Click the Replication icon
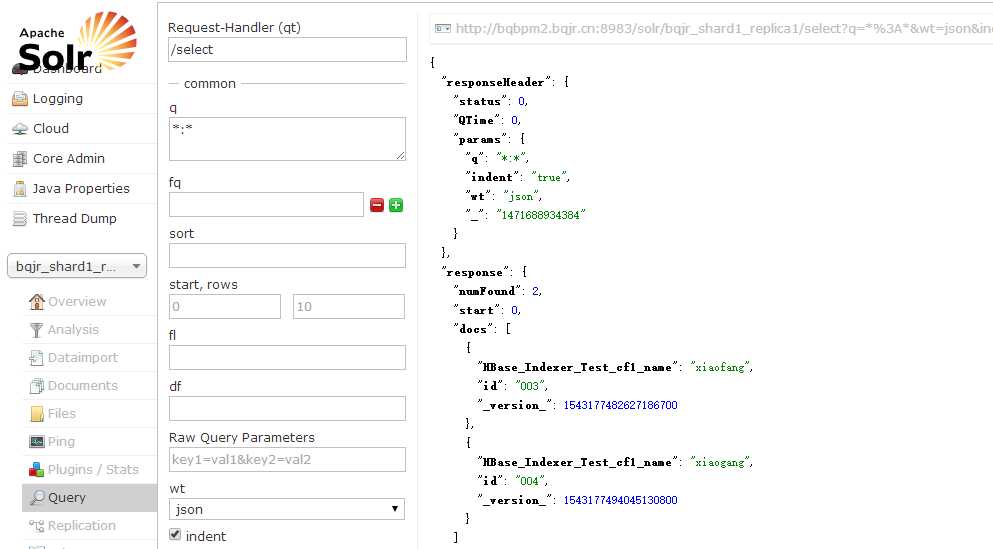993x549 pixels. [x=37, y=526]
